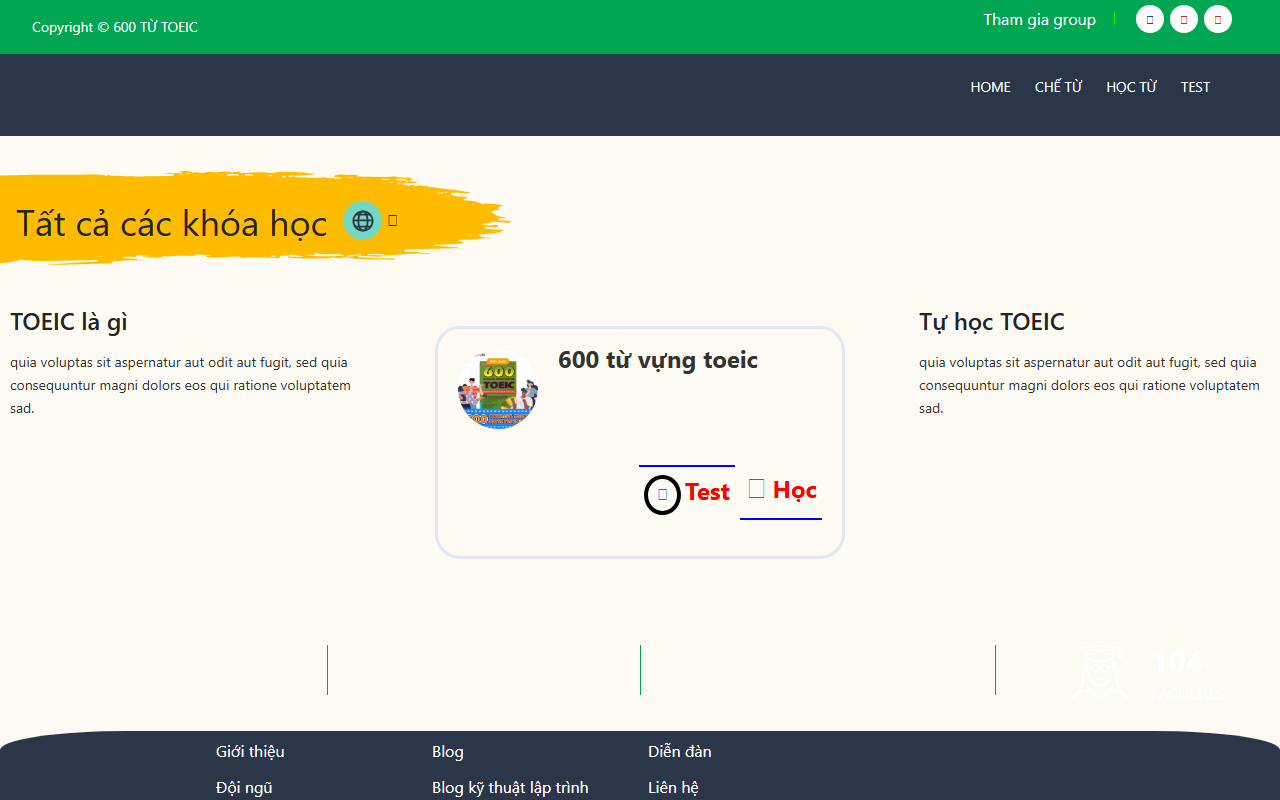Open Blog kỹ thuật lập trình link
Image resolution: width=1280 pixels, height=800 pixels.
tap(510, 788)
